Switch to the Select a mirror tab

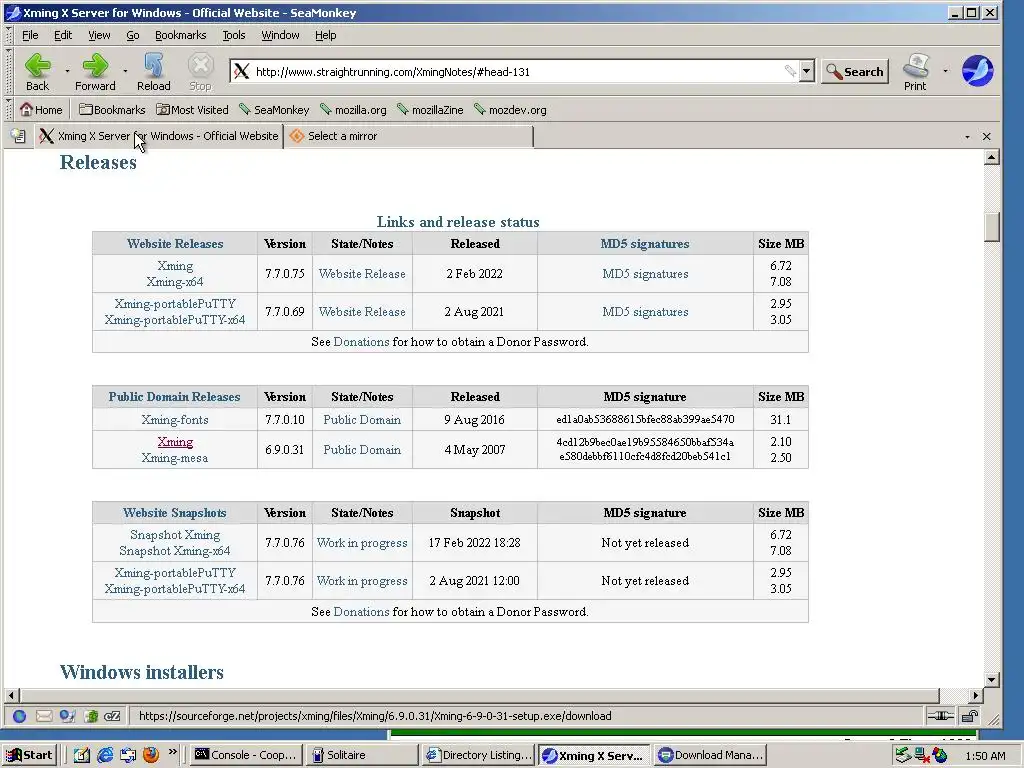point(409,136)
